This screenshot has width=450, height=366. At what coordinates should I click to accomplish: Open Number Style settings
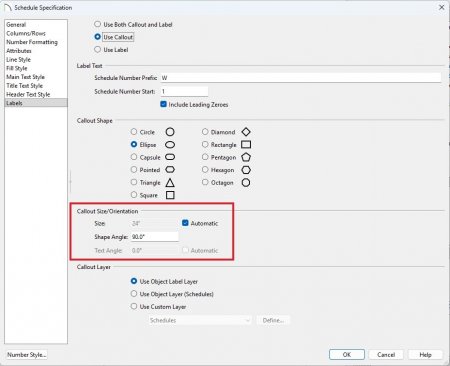[27, 355]
